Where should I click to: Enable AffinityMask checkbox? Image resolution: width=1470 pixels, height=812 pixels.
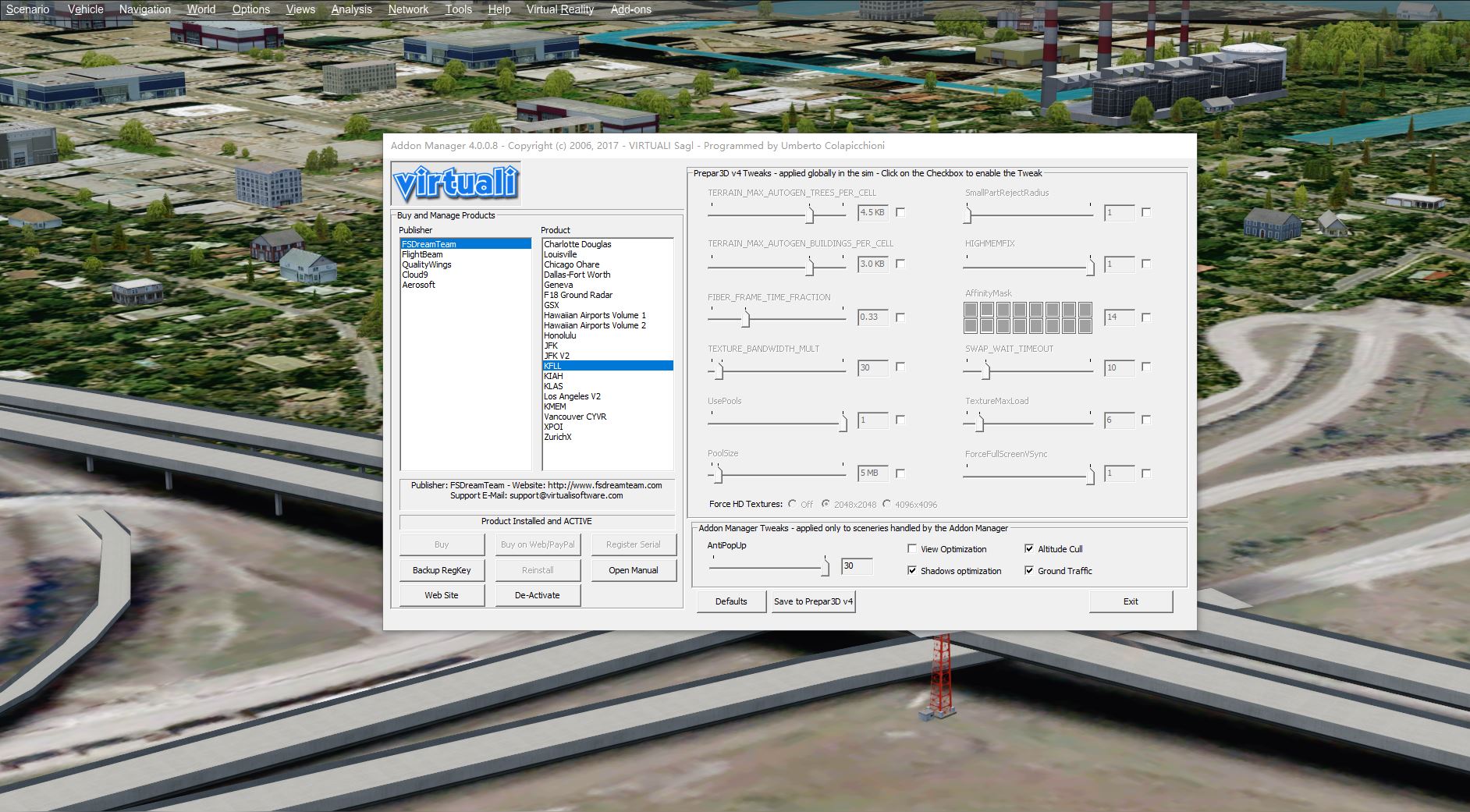[x=1146, y=317]
